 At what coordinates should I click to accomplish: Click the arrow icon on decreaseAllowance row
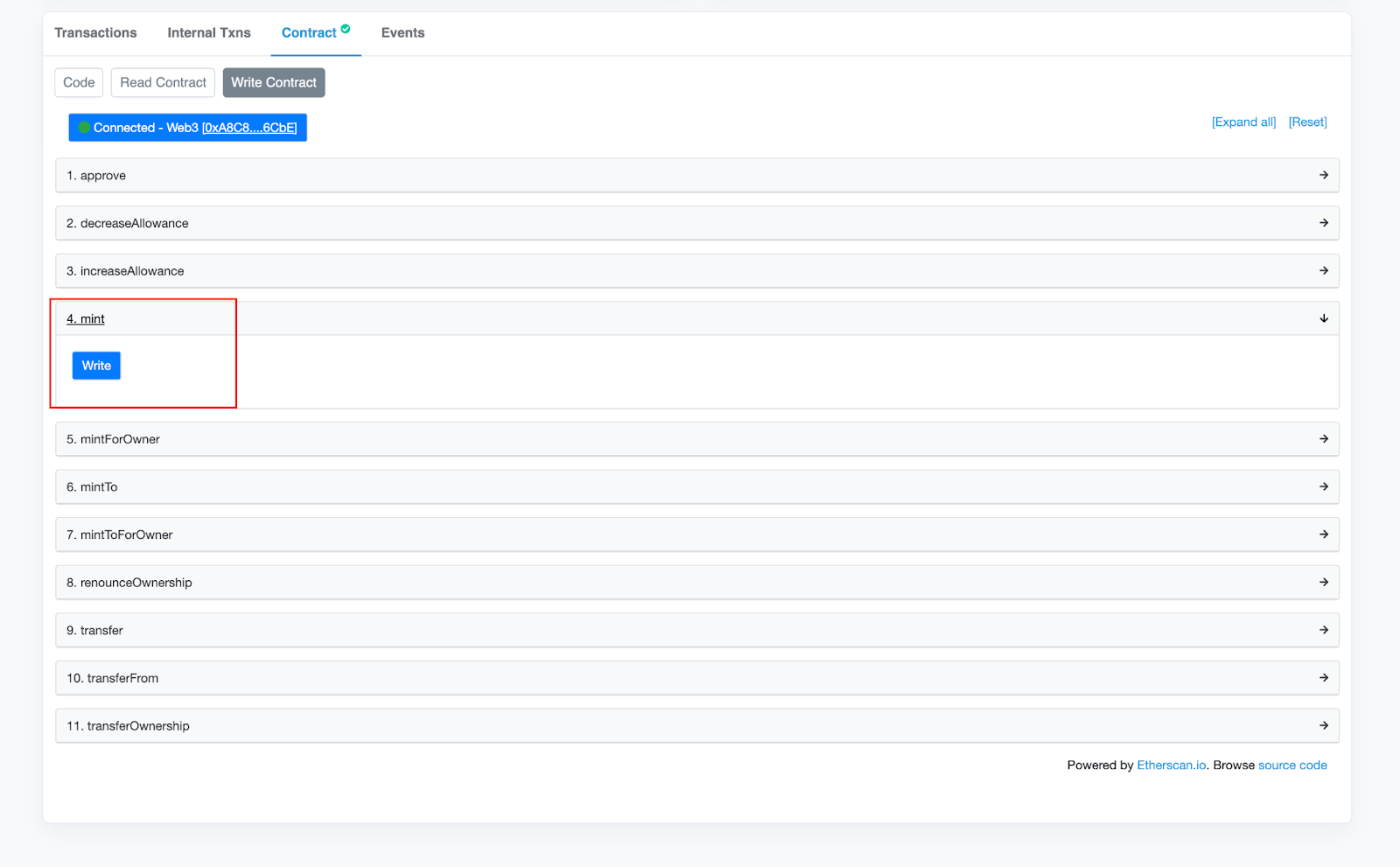(1323, 223)
